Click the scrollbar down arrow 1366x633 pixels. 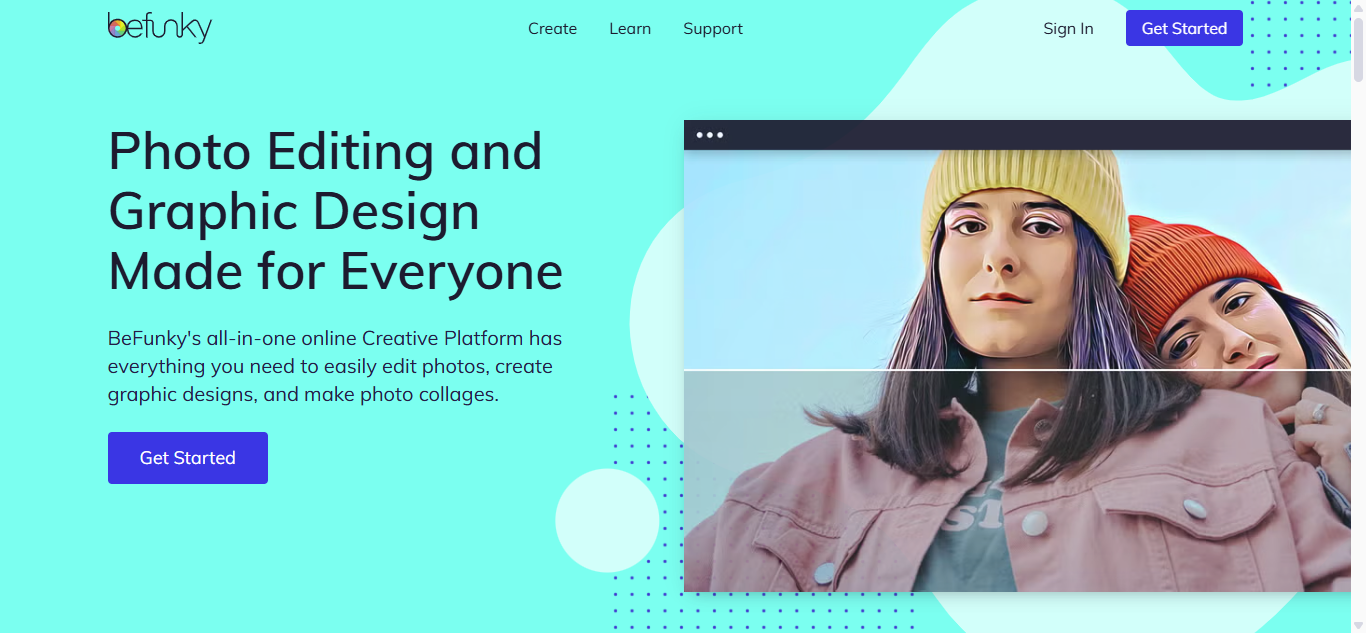click(1358, 626)
